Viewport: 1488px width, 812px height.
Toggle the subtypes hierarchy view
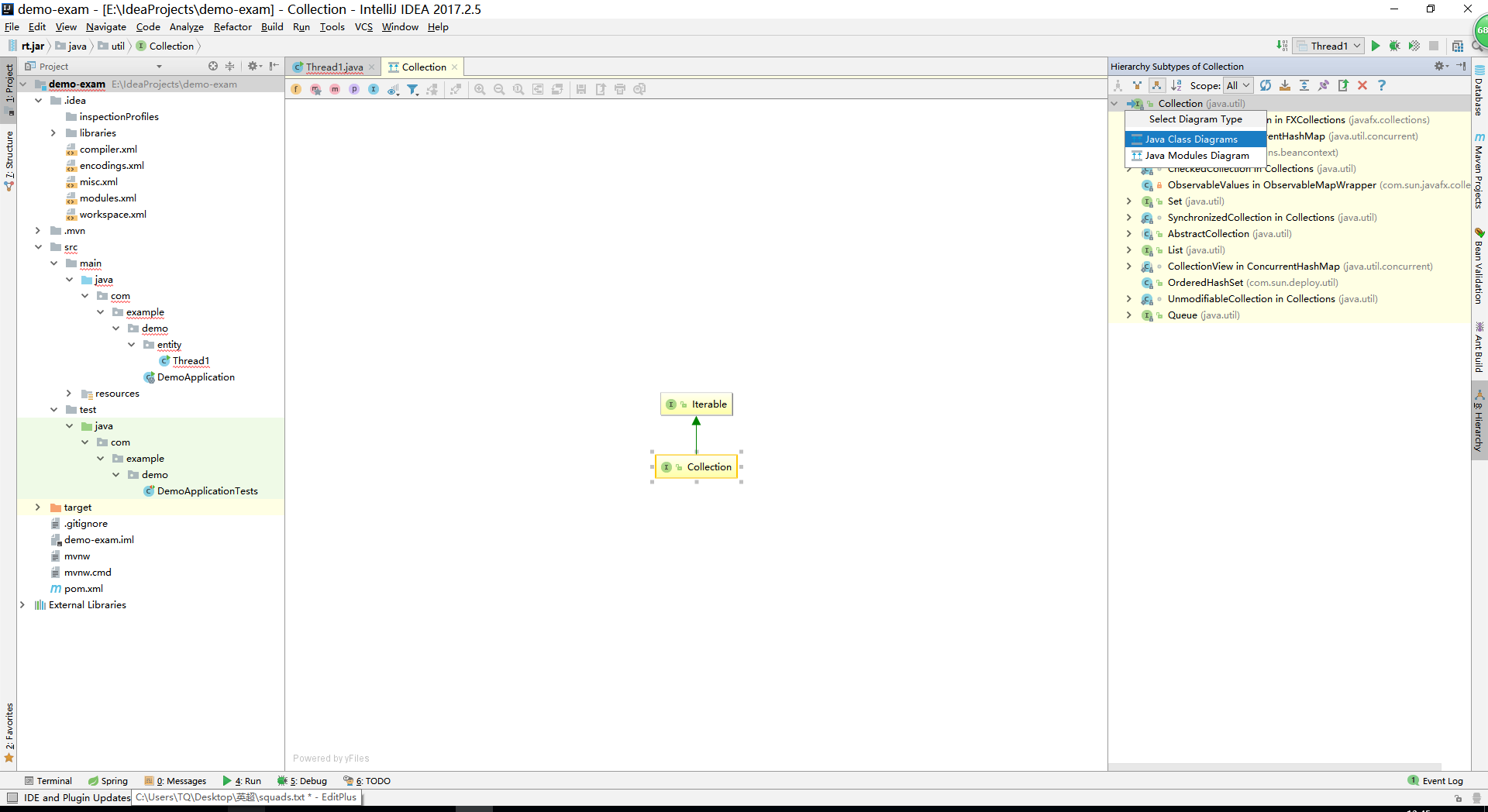coord(1156,85)
